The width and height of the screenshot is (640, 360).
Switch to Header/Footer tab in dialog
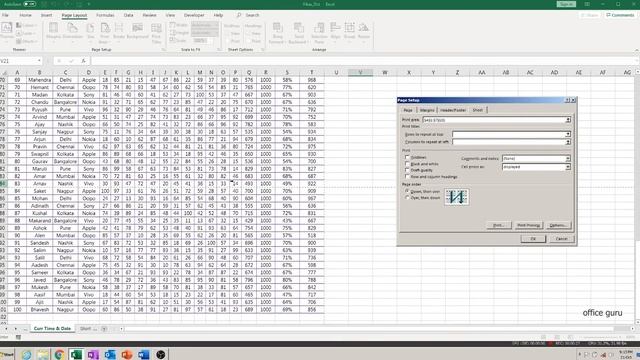pos(453,110)
